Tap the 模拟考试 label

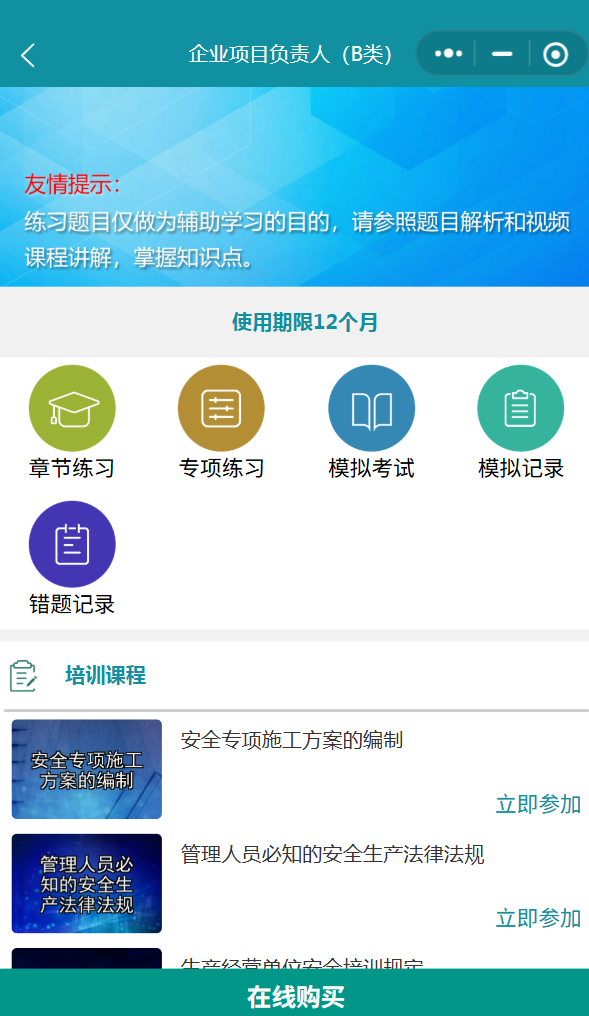tap(371, 468)
